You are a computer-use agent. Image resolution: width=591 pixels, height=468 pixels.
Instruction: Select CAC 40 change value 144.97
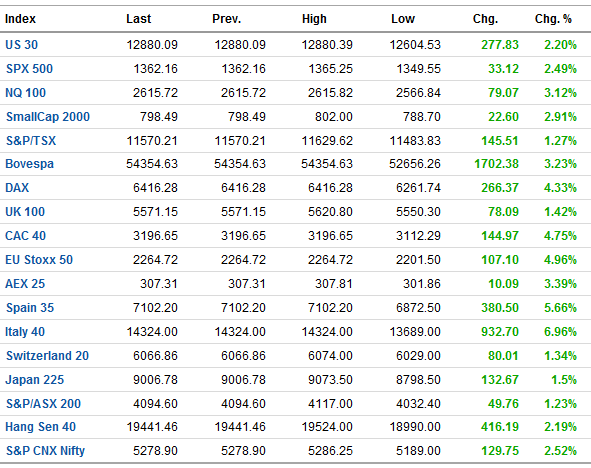(x=500, y=236)
